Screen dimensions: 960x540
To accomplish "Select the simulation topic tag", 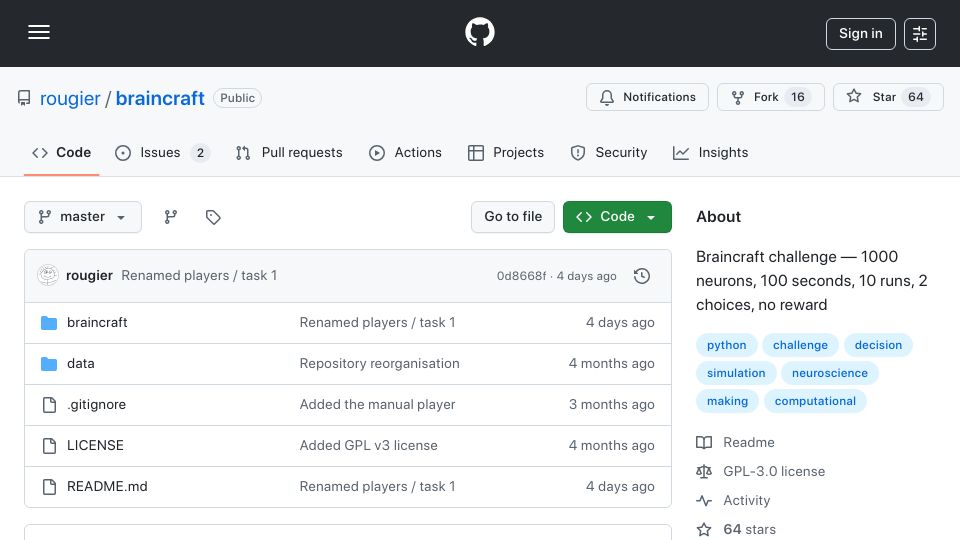I will point(736,373).
